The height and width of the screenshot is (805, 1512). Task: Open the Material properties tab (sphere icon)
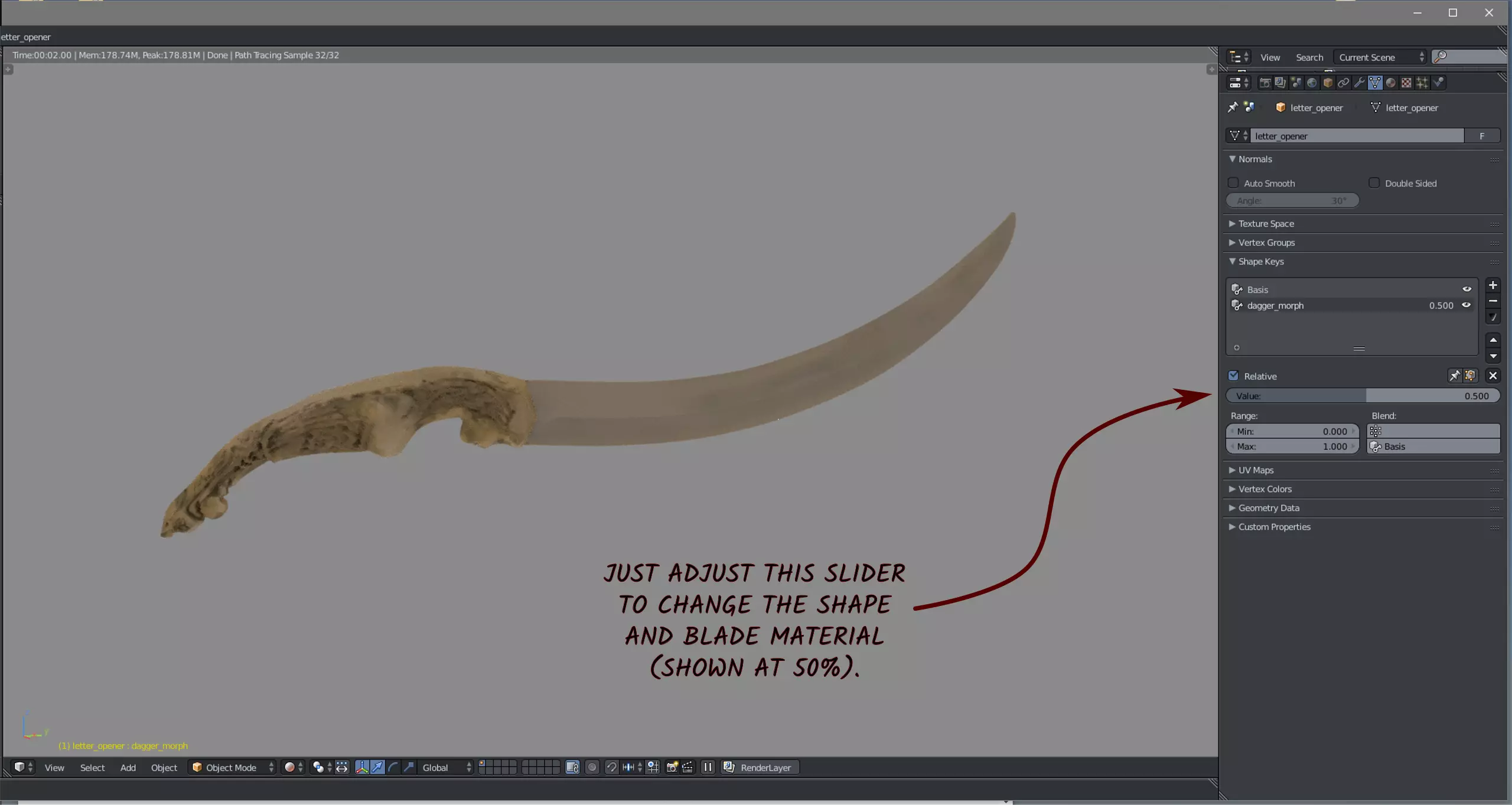click(1391, 83)
